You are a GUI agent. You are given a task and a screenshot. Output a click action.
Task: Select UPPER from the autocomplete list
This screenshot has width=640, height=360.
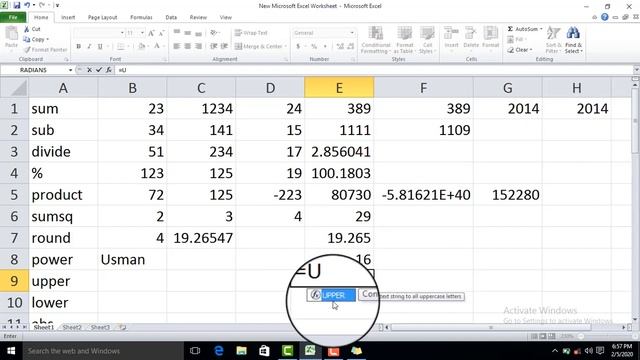click(x=332, y=295)
